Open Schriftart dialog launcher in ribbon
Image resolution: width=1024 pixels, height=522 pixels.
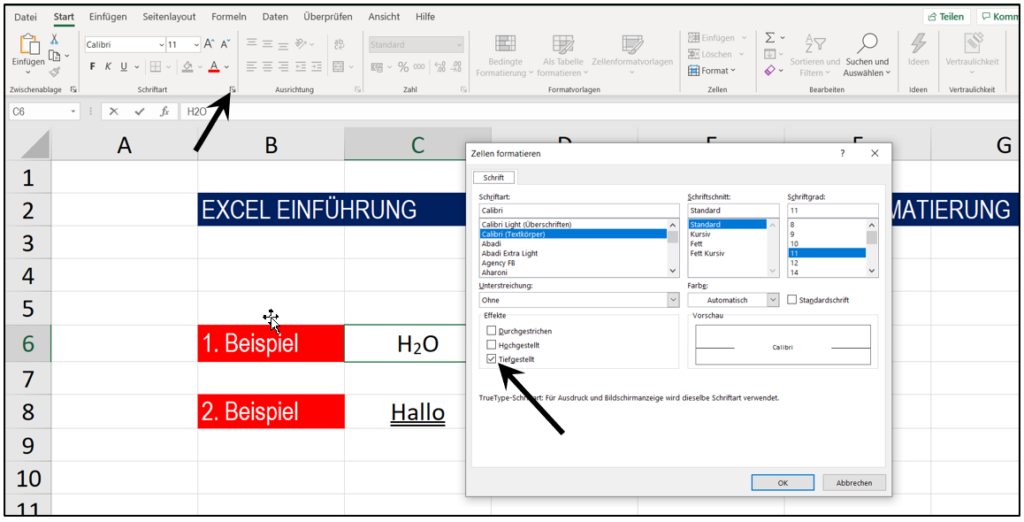point(232,90)
